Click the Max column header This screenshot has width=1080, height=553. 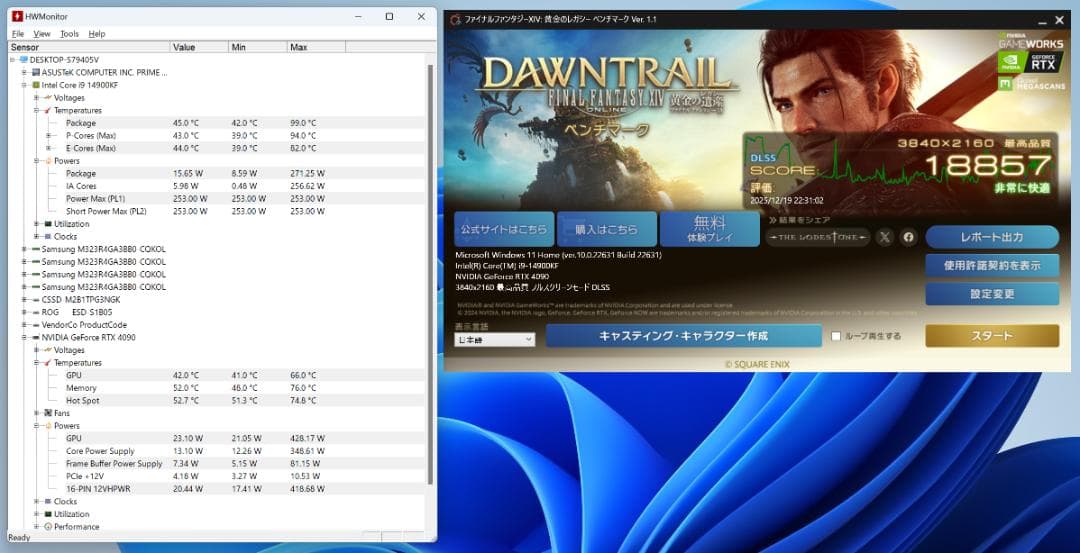click(x=316, y=47)
